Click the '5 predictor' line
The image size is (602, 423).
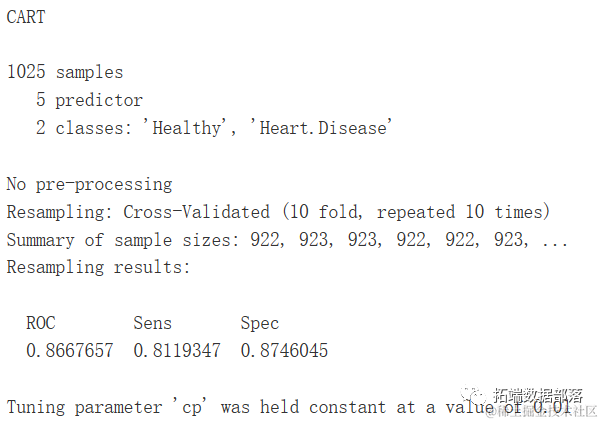(x=88, y=100)
